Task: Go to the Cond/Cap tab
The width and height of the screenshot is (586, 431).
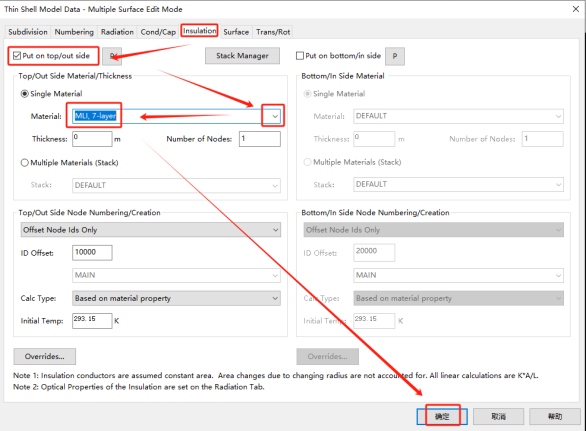Action: pos(158,32)
